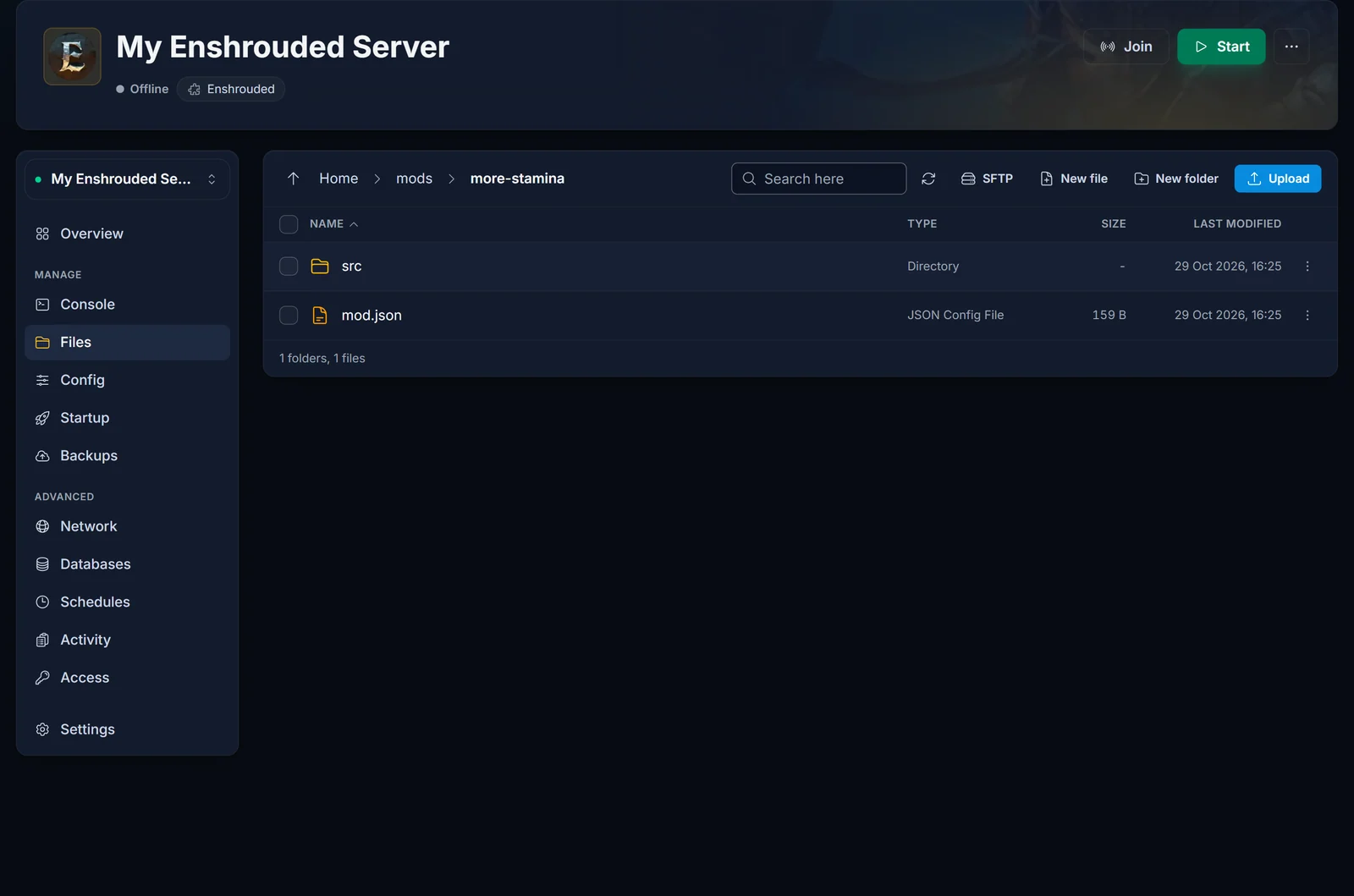Open the Activity log page
Image resolution: width=1354 pixels, height=896 pixels.
[127, 640]
